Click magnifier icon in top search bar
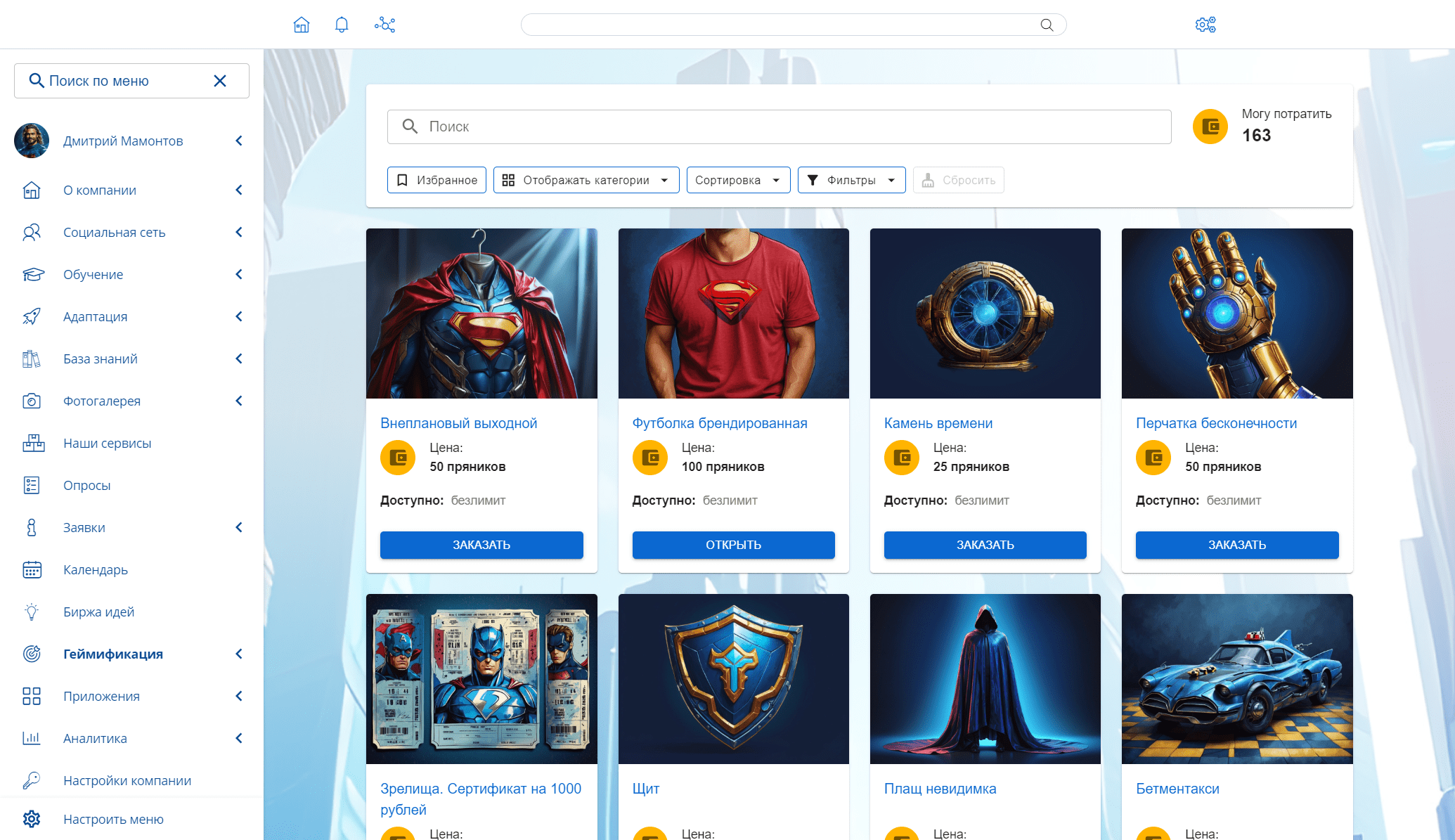This screenshot has width=1455, height=840. 1047,25
